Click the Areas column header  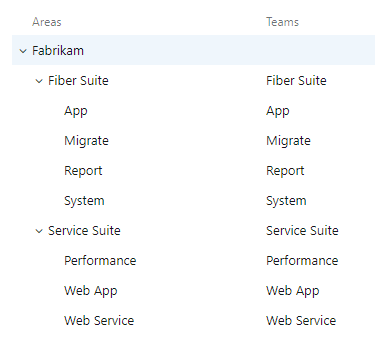coord(47,22)
